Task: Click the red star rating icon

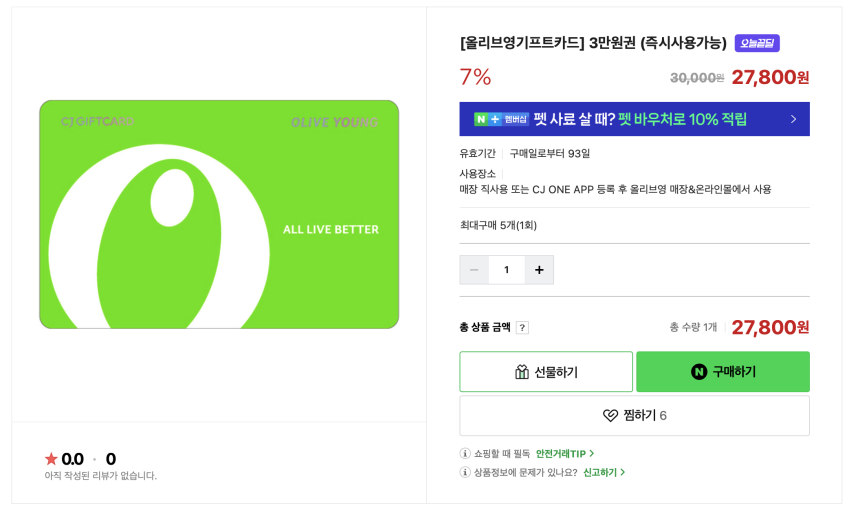Action: pyautogui.click(x=51, y=459)
